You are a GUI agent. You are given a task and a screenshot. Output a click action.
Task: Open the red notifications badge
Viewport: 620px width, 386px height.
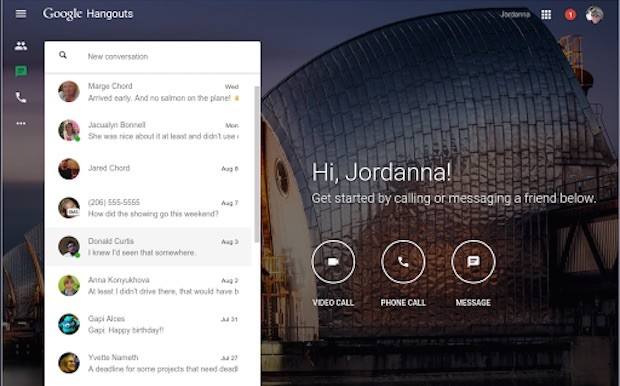tap(570, 15)
